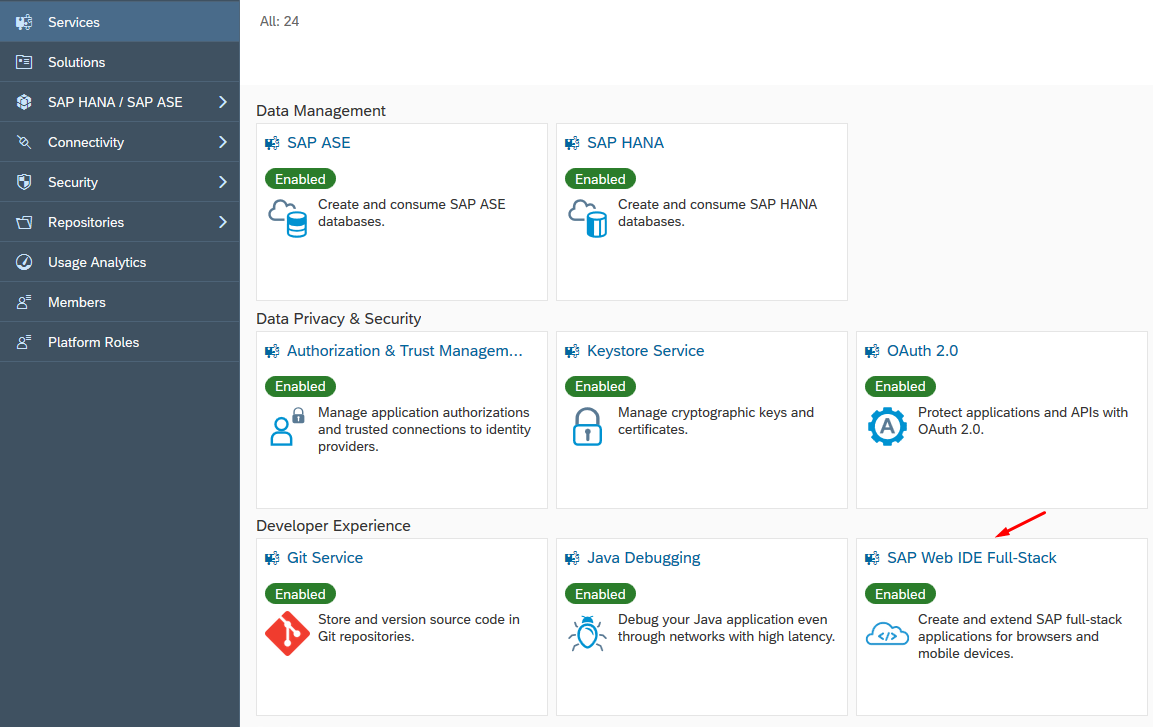This screenshot has width=1153, height=727.
Task: Click the puzzle icon beside Authorization & Trust title
Action: coord(272,351)
